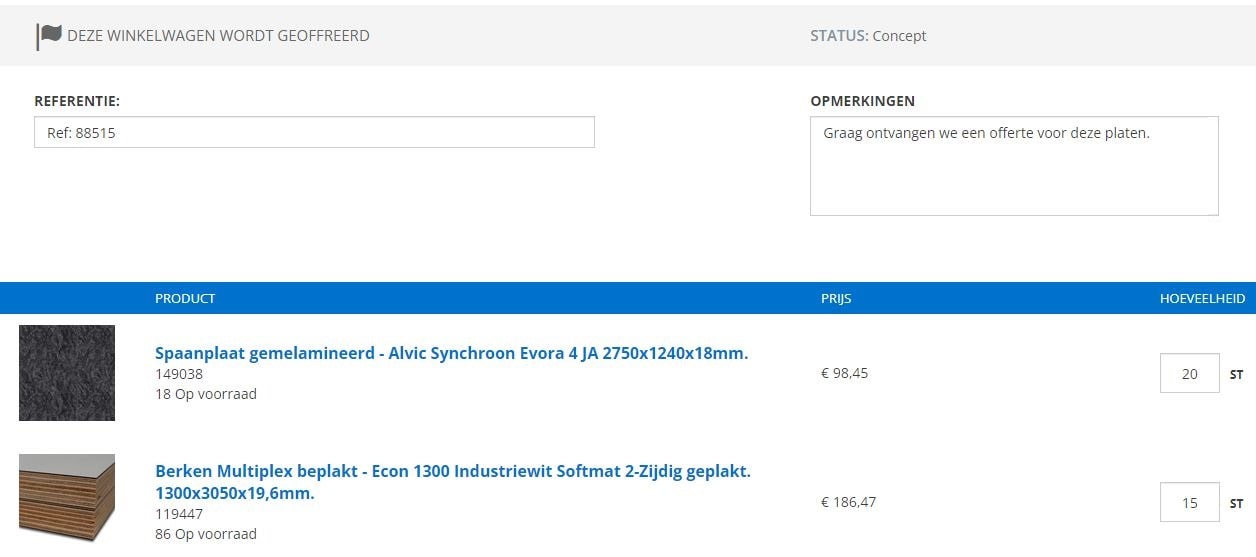Click the flag icon in the quote banner
This screenshot has width=1256, height=557.
point(49,36)
